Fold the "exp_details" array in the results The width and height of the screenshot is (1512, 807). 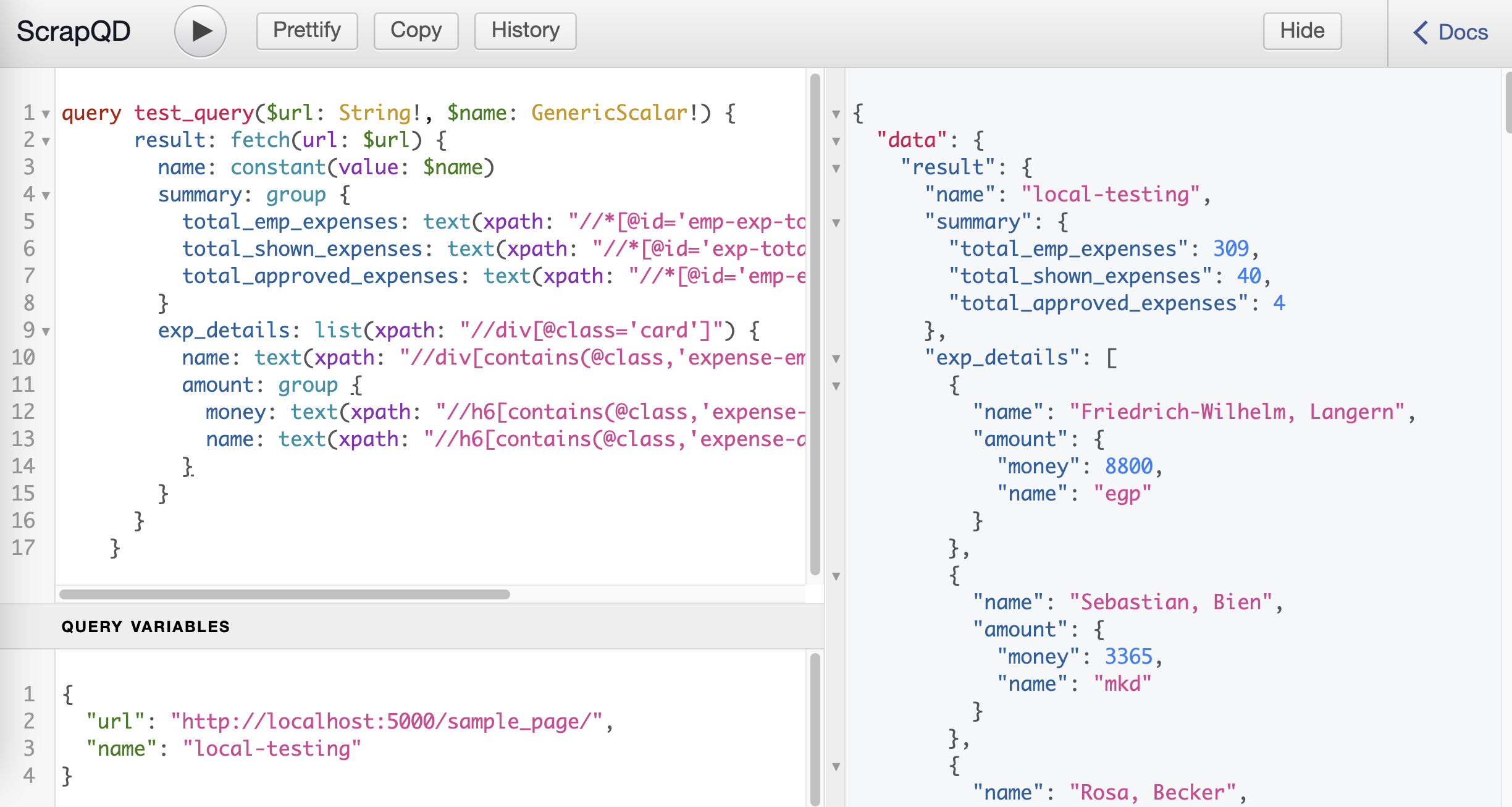836,358
